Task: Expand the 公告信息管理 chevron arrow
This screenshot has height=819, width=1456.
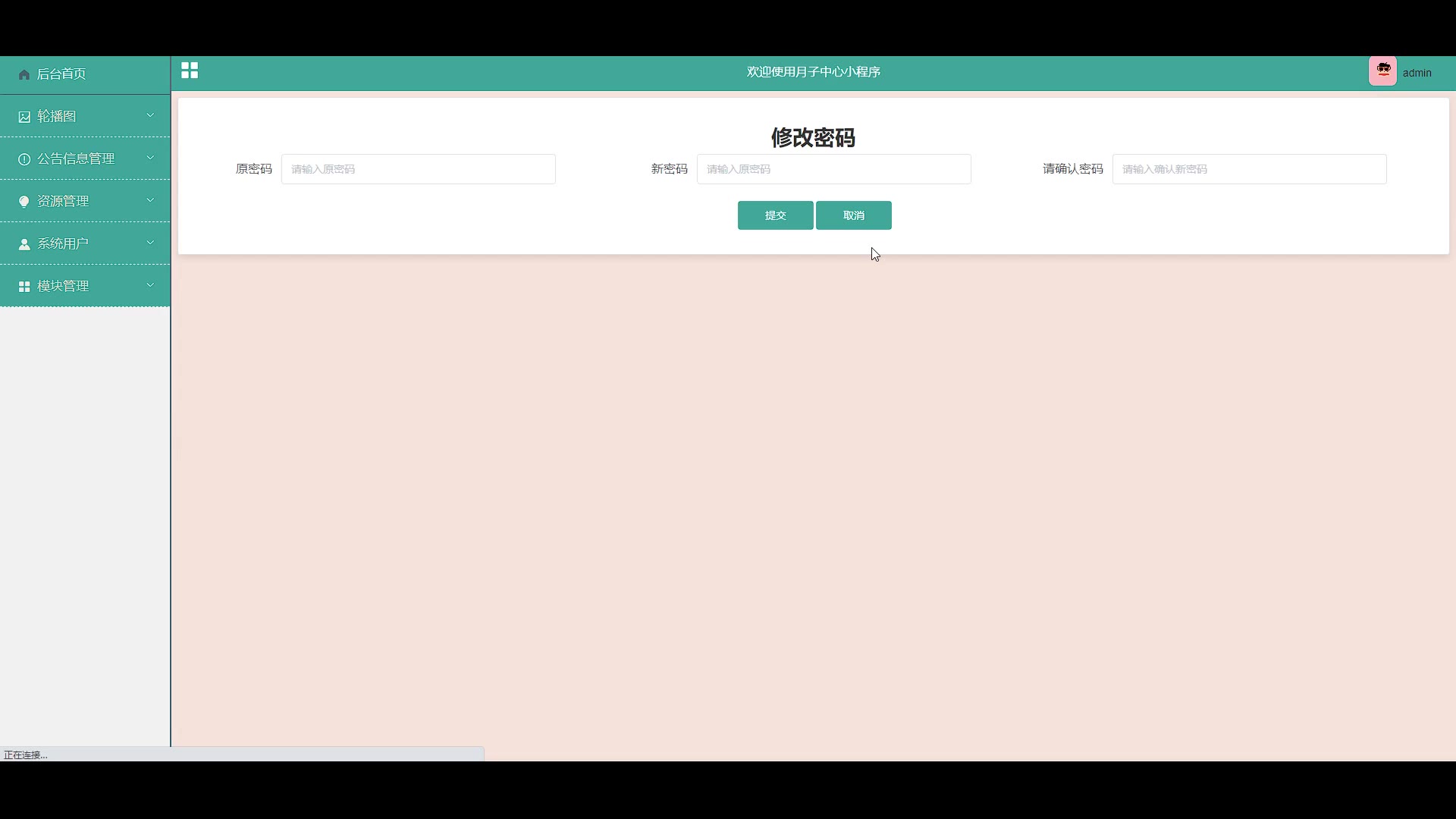Action: pos(150,158)
